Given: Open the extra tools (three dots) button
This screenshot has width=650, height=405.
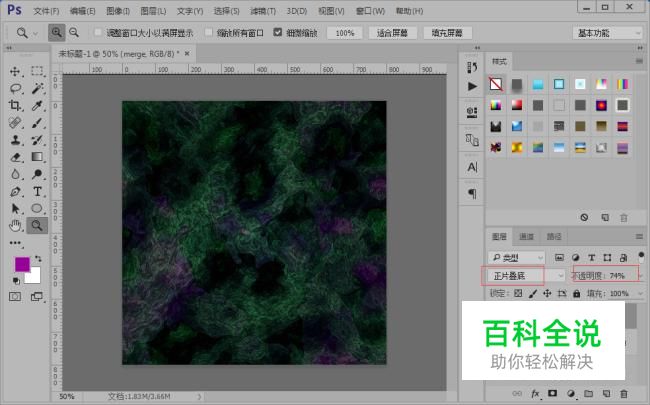Looking at the screenshot, I should (15, 243).
